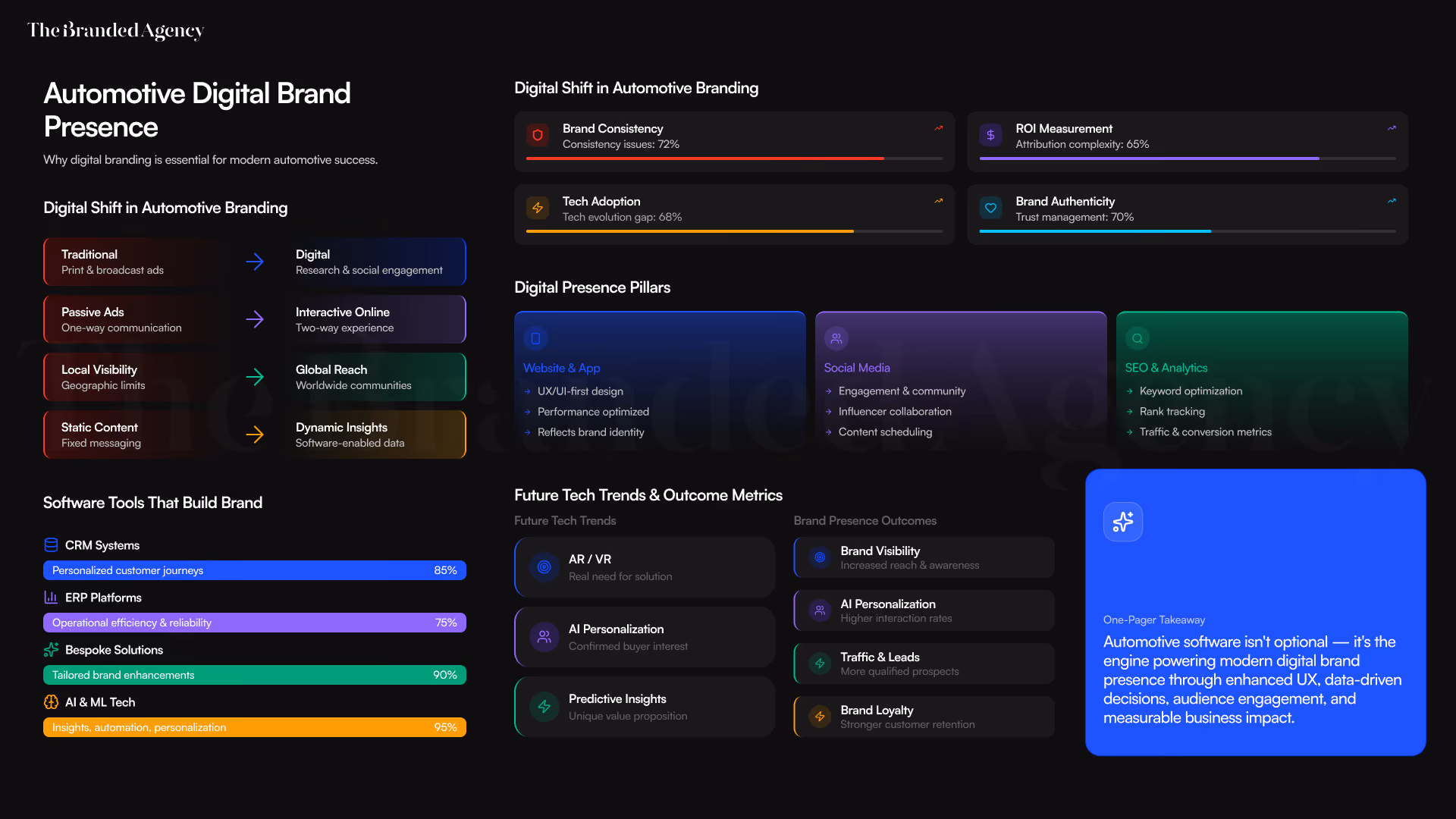Click arrow between Passive Ads and Interactive Online
Viewport: 1456px width, 819px height.
pyautogui.click(x=255, y=319)
